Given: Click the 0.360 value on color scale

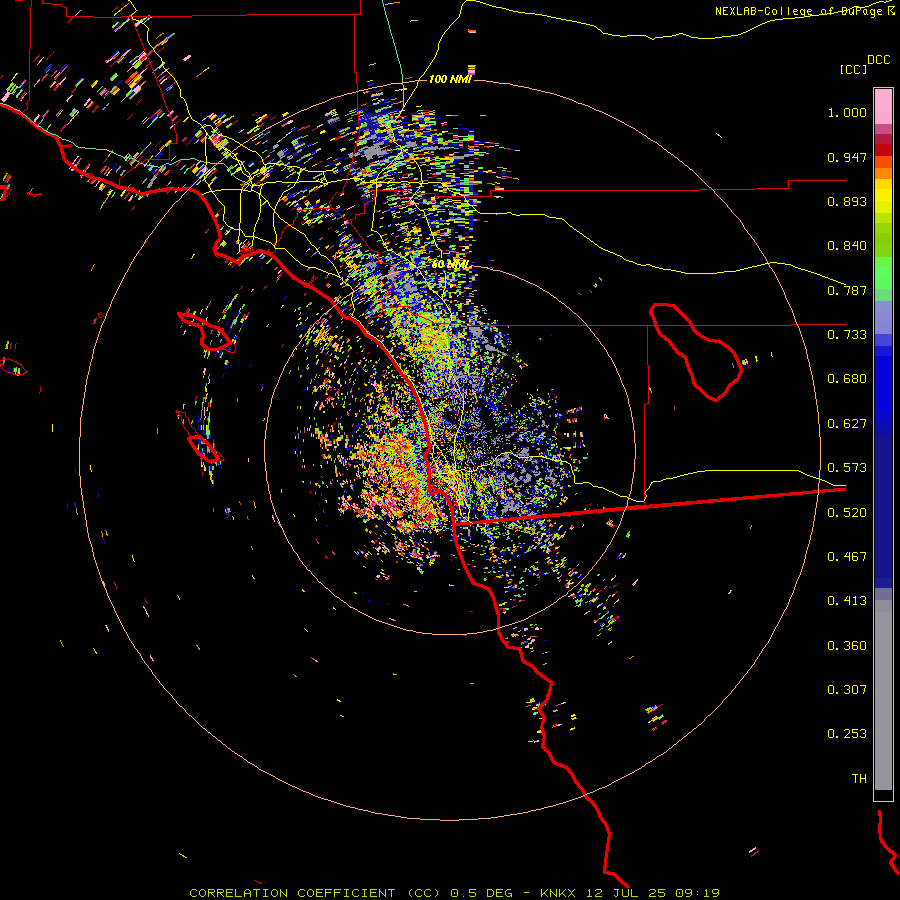Looking at the screenshot, I should [x=847, y=646].
